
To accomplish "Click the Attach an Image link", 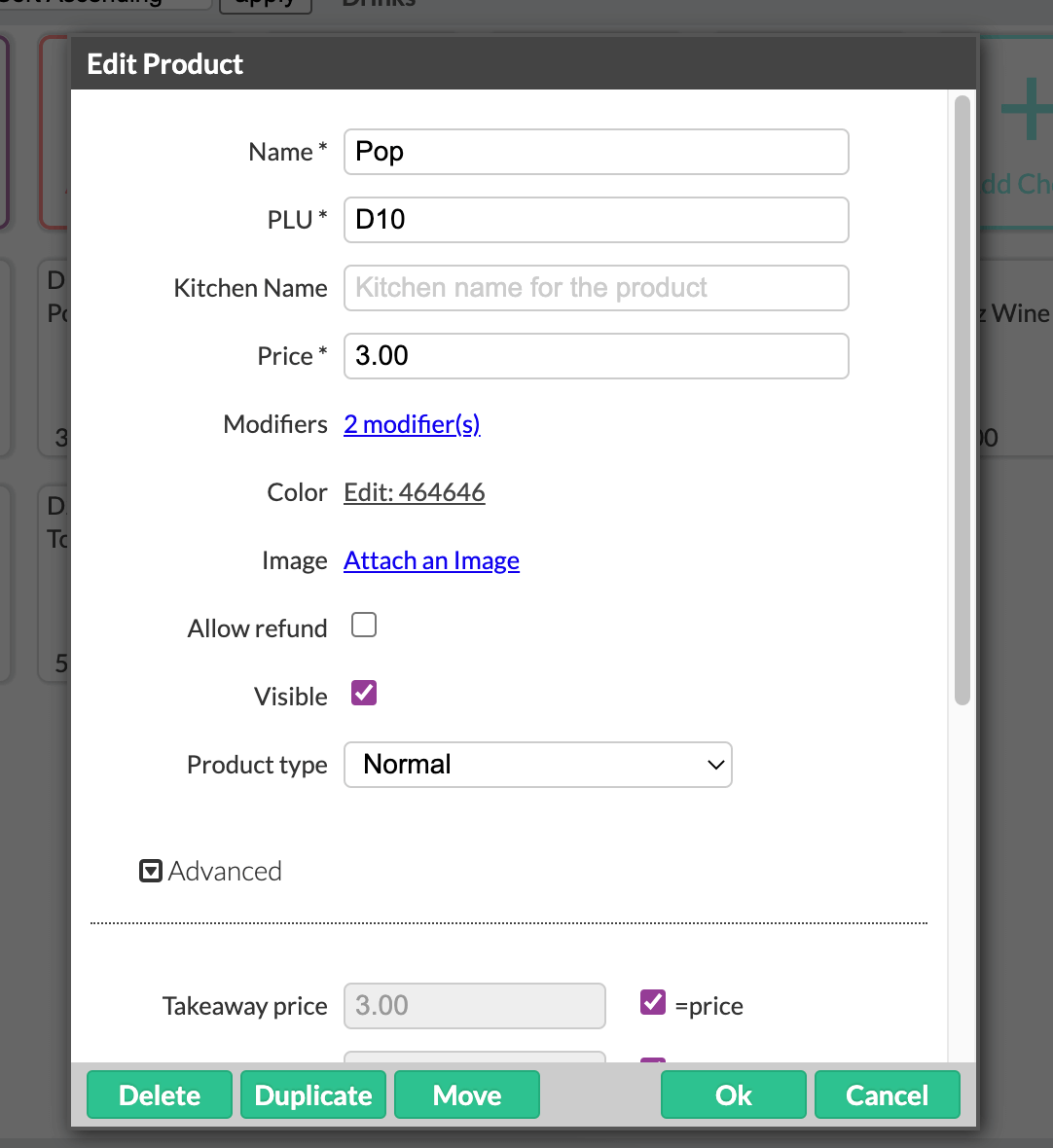I will tap(431, 560).
